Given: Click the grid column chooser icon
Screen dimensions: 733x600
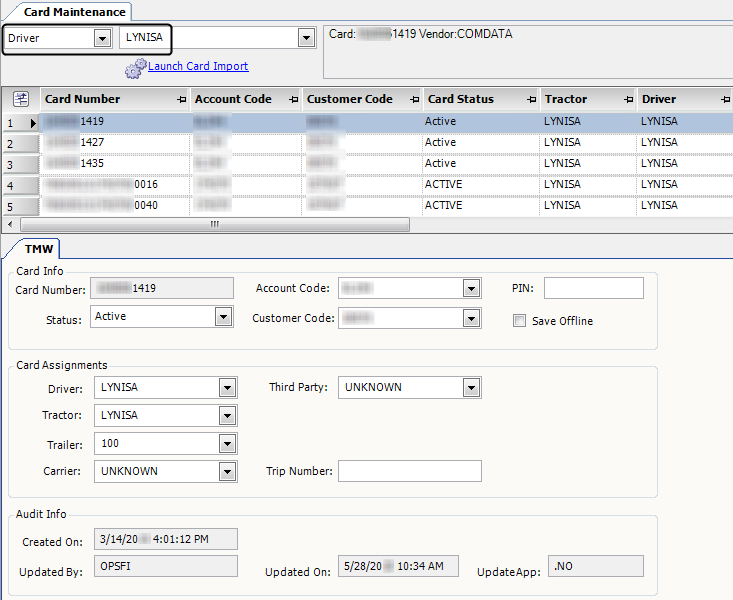Looking at the screenshot, I should click(x=20, y=99).
